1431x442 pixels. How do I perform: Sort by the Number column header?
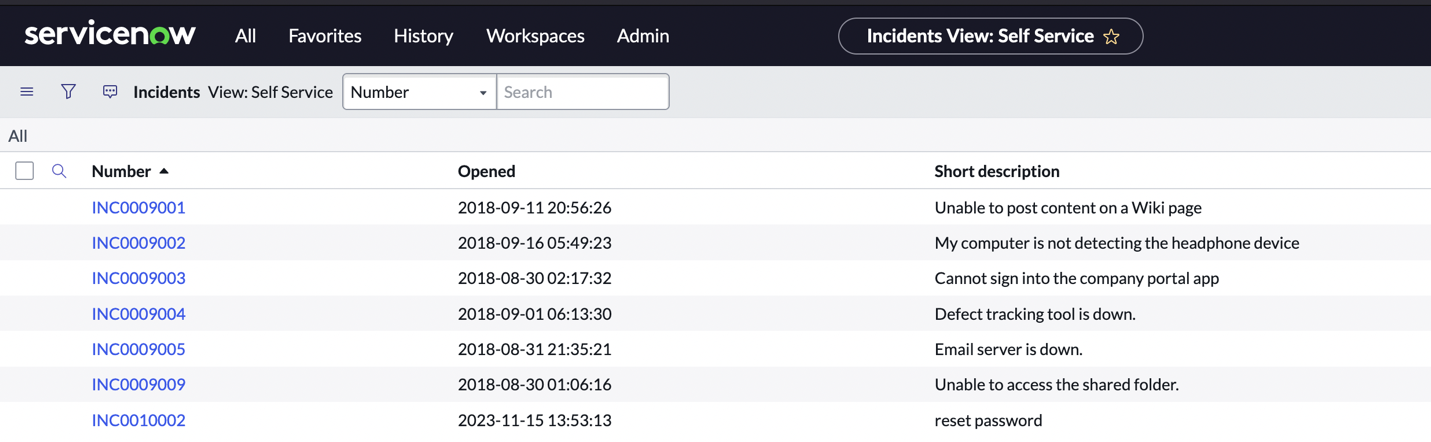coord(121,171)
